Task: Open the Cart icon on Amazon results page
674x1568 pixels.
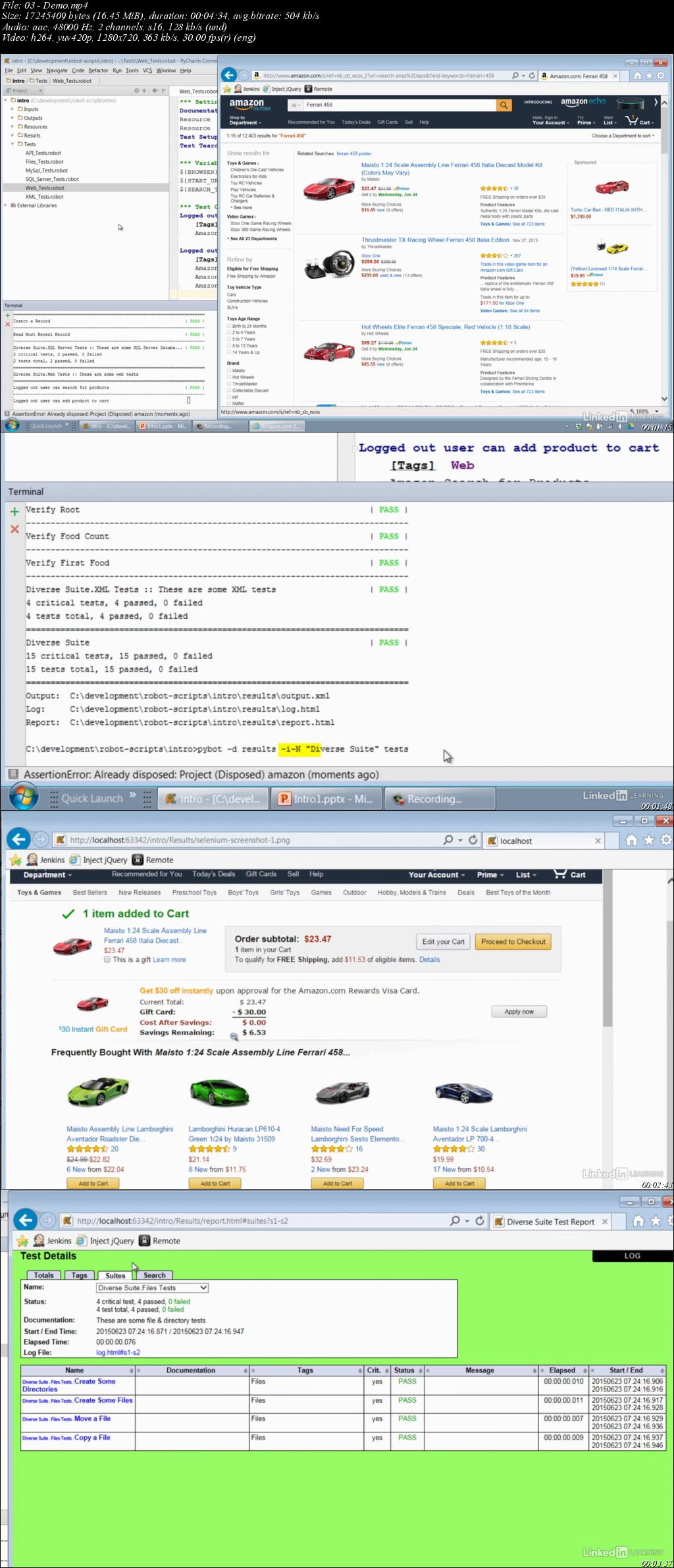Action: (x=640, y=121)
